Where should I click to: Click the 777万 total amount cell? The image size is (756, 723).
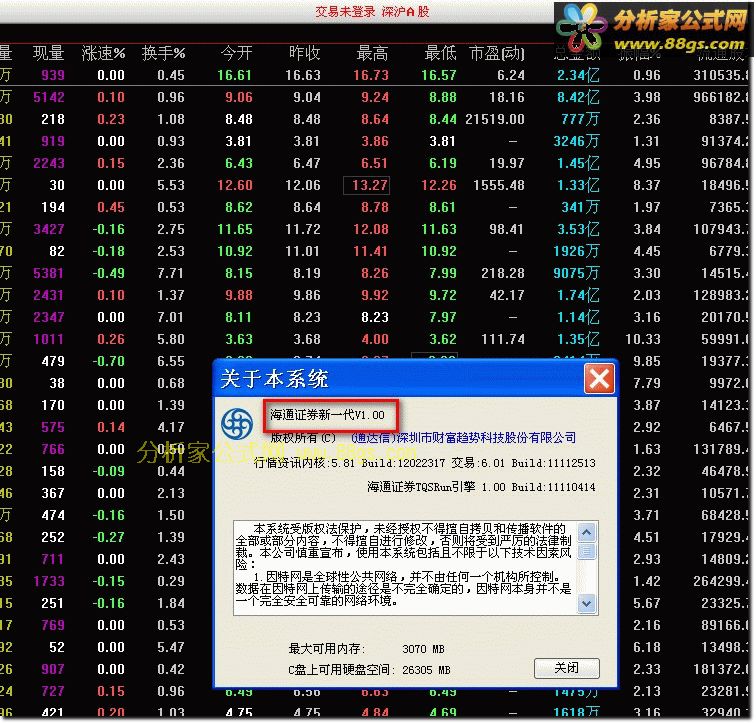click(x=580, y=119)
